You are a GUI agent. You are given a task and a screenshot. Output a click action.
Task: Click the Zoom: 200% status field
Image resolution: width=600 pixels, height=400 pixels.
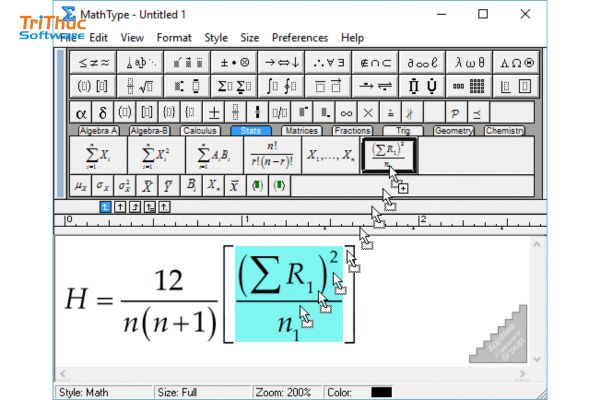pos(287,392)
